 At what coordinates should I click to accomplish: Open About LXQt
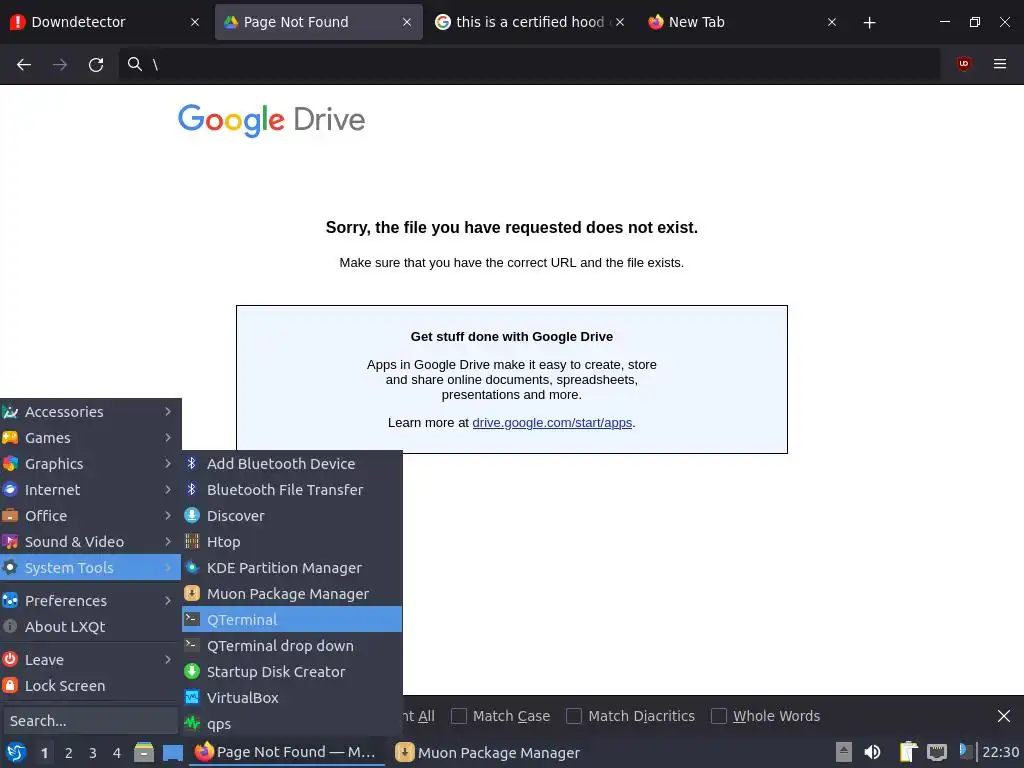click(x=90, y=627)
